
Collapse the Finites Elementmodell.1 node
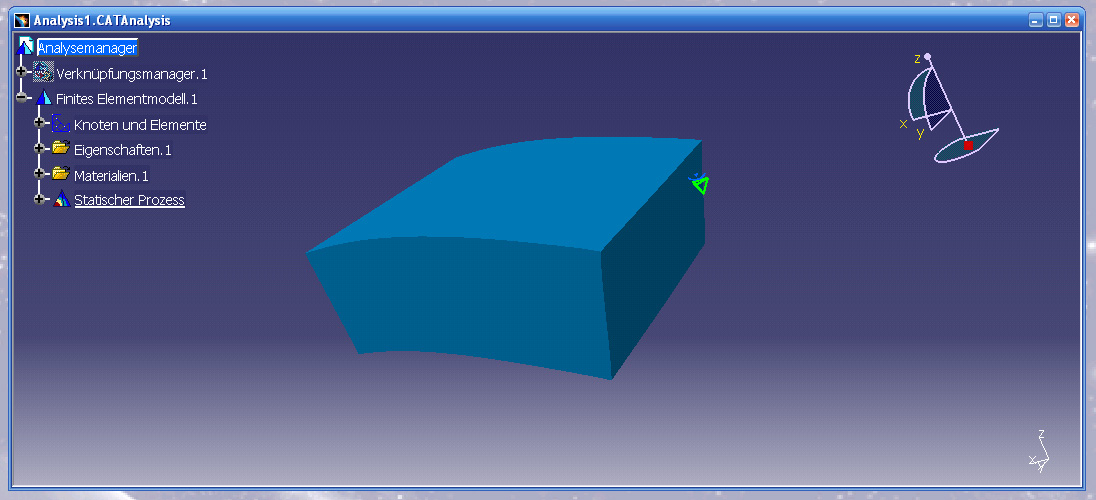22,98
